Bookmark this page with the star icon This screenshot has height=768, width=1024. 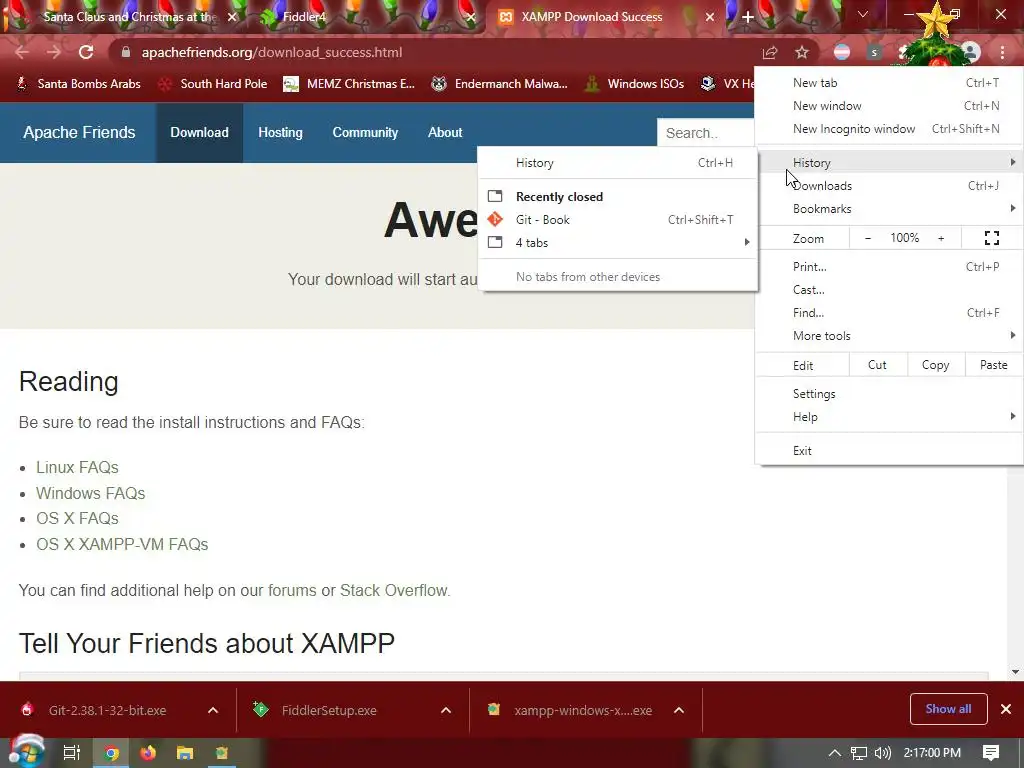(x=802, y=52)
